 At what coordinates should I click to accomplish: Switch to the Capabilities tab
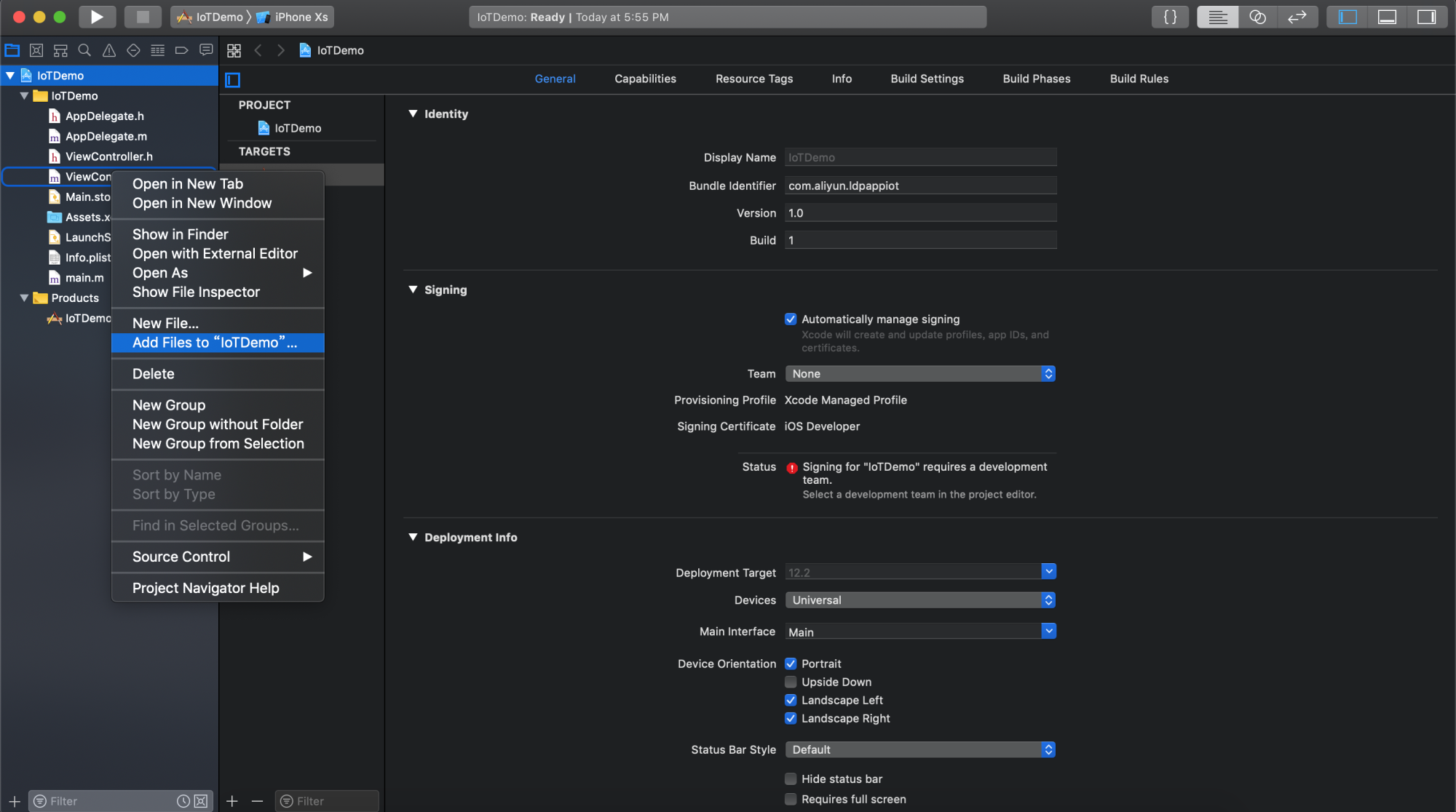click(645, 79)
